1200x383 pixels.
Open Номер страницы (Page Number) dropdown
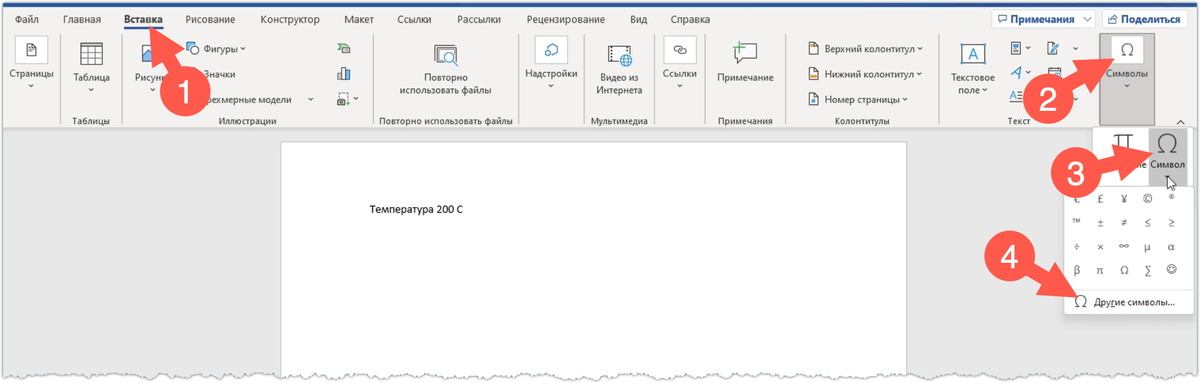857,98
